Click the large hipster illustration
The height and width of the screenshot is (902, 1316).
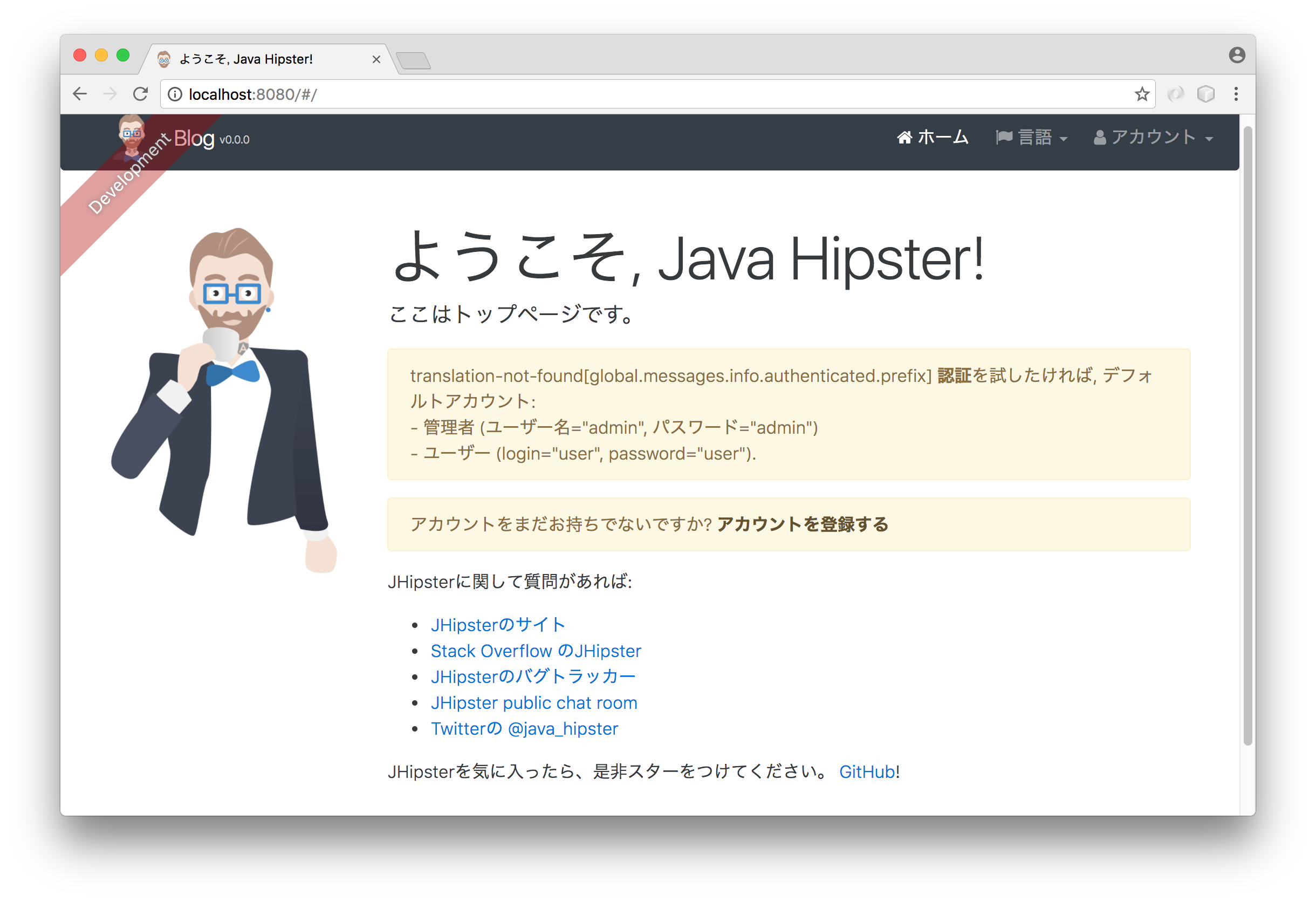point(224,400)
